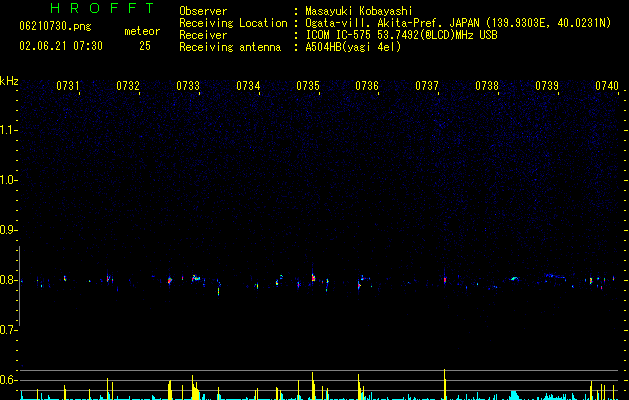The height and width of the screenshot is (400, 629).
Task: Click the kHz axis unit label
Action: [x=9, y=81]
